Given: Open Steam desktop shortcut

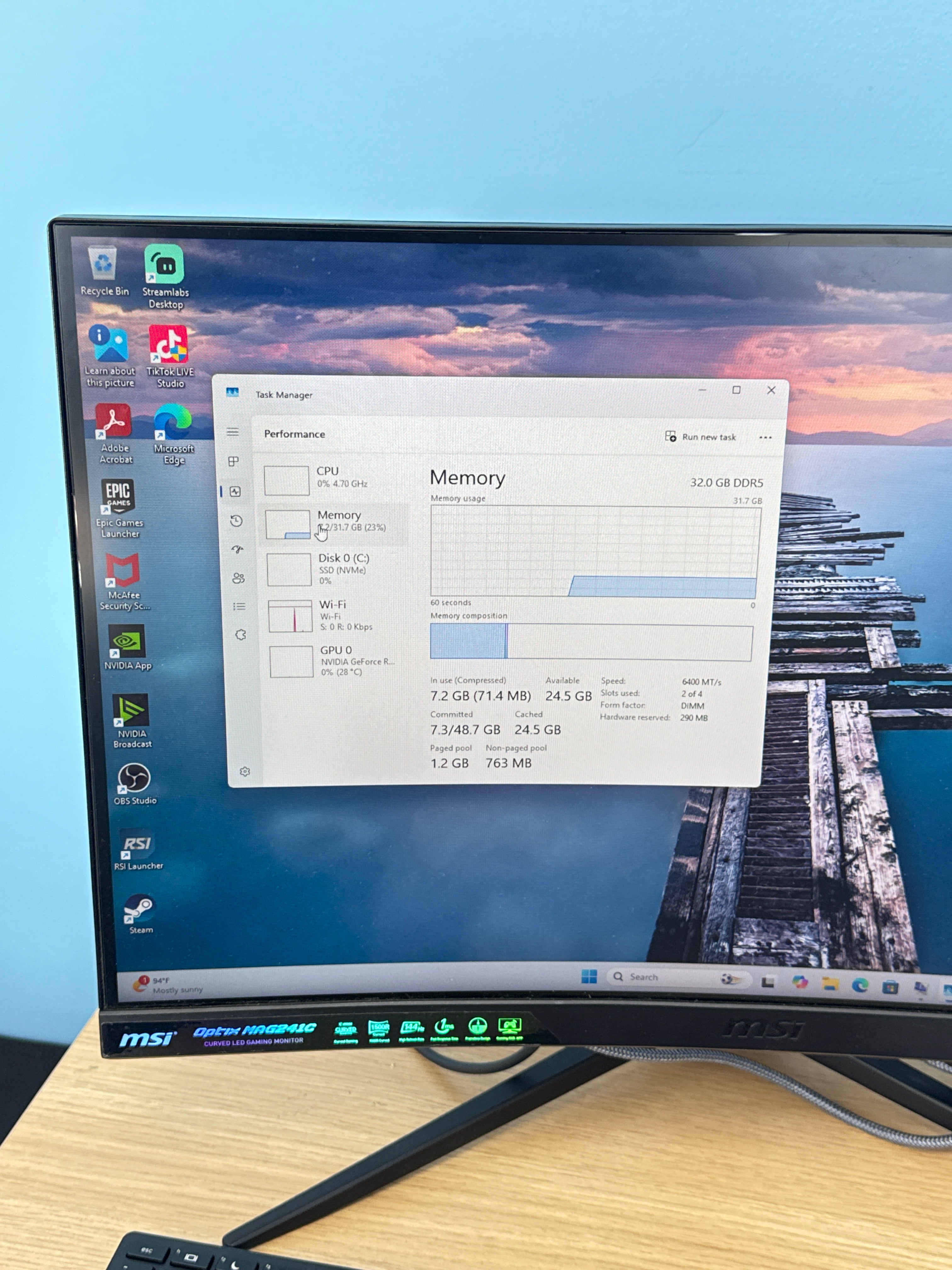Looking at the screenshot, I should point(141,914).
